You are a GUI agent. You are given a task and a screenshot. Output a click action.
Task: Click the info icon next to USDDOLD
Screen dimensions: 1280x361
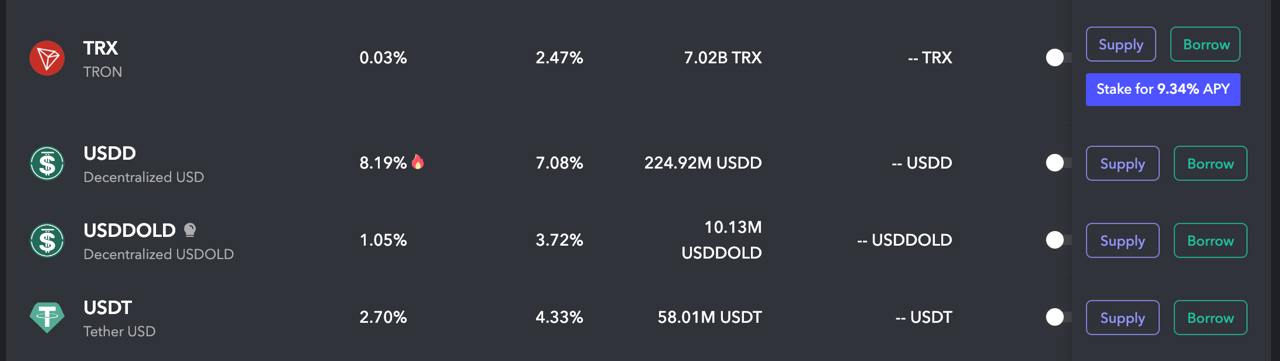click(190, 230)
